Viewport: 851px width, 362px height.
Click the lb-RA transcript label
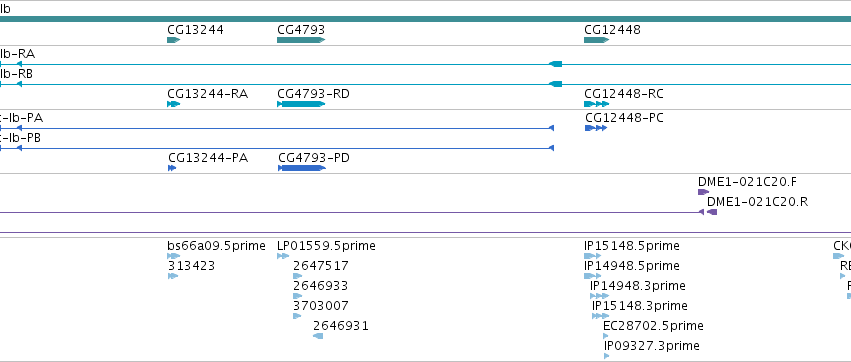pyautogui.click(x=17, y=54)
